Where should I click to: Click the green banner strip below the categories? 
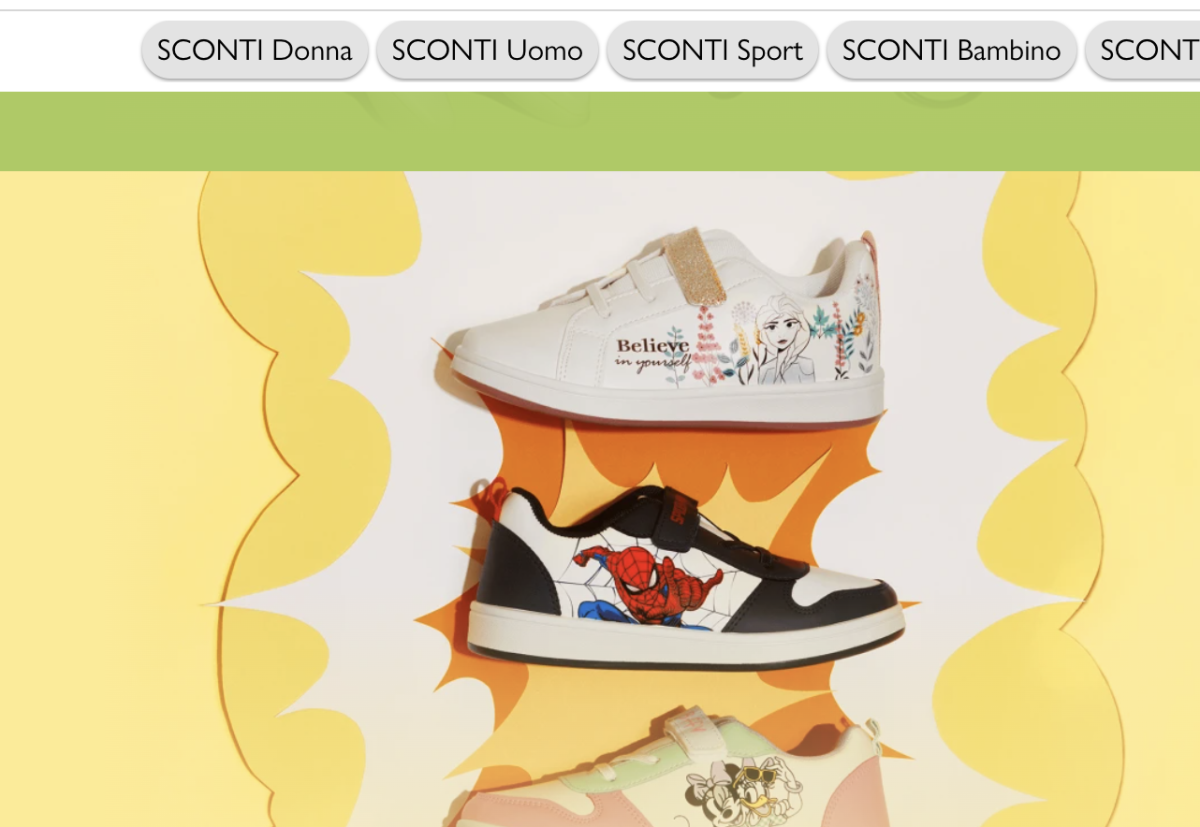600,131
